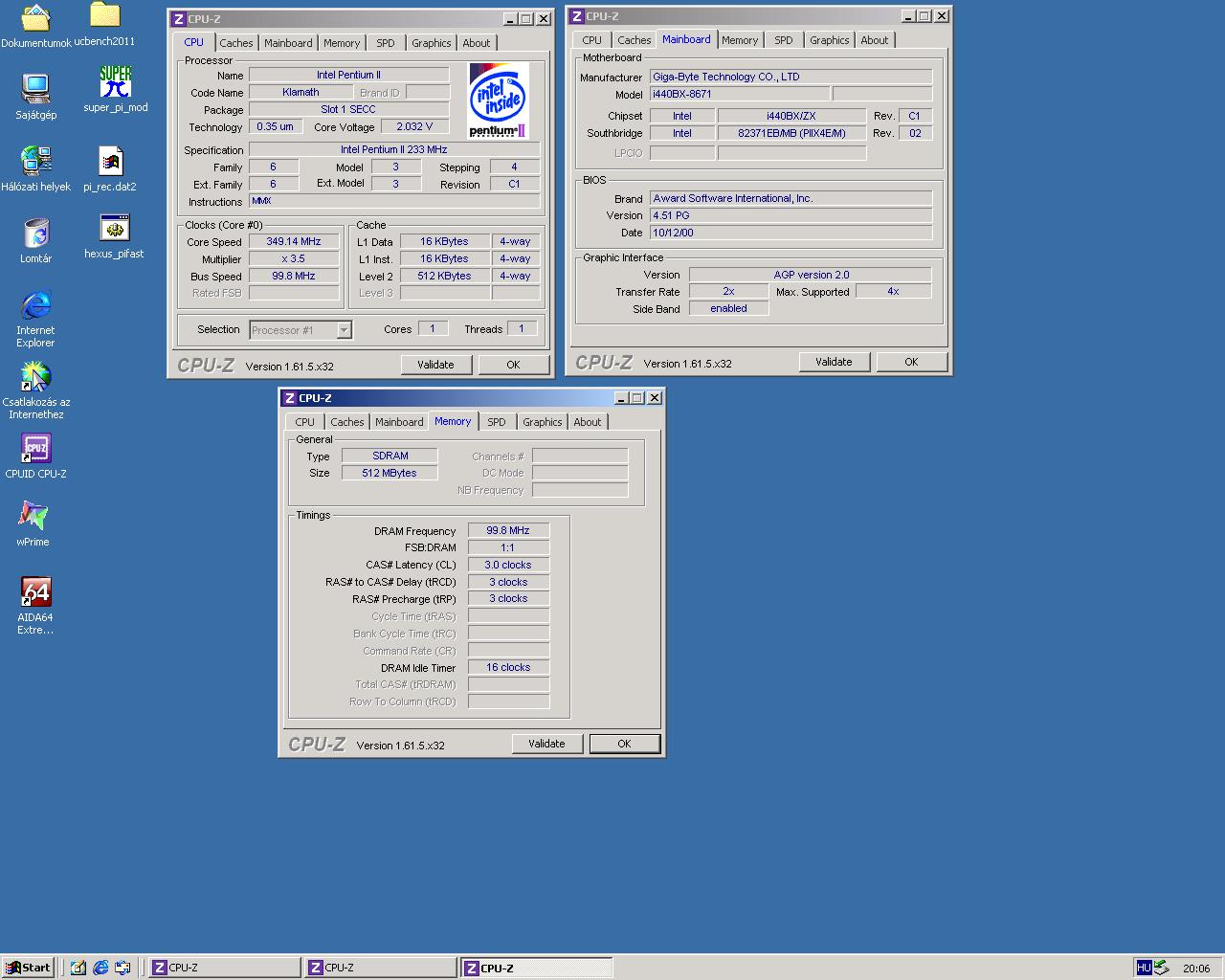
Task: Open SPD tab in Memory window
Action: (497, 422)
